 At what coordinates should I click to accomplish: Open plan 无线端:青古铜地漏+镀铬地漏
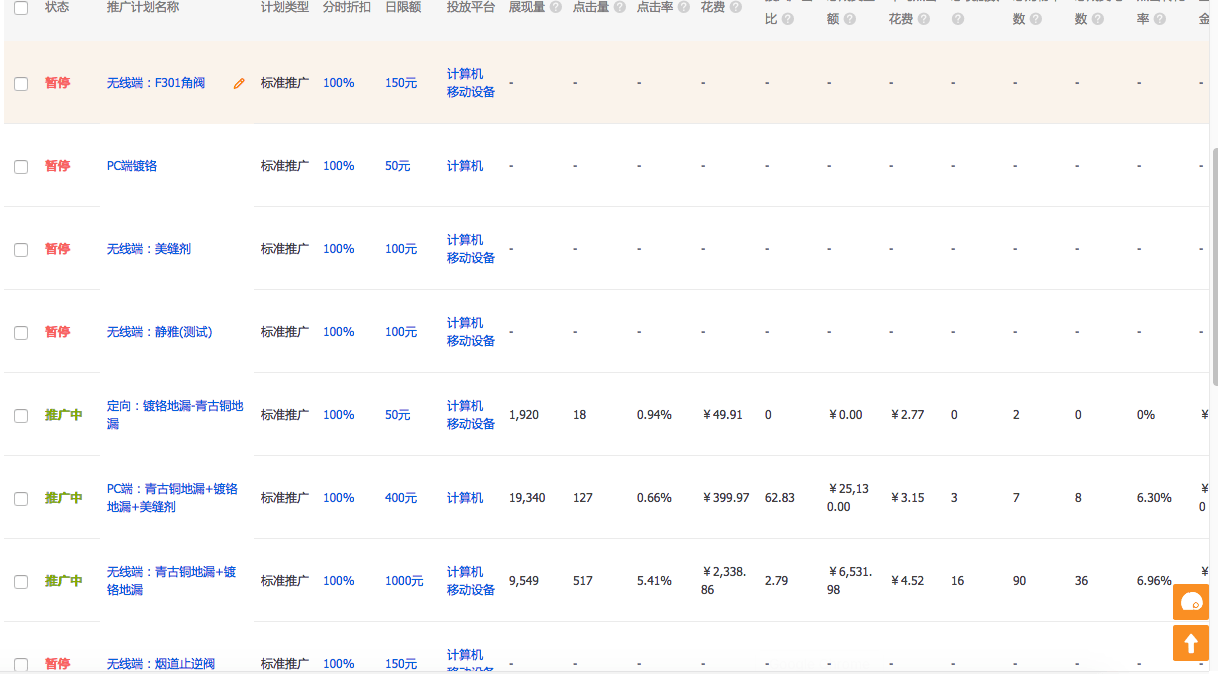[172, 581]
